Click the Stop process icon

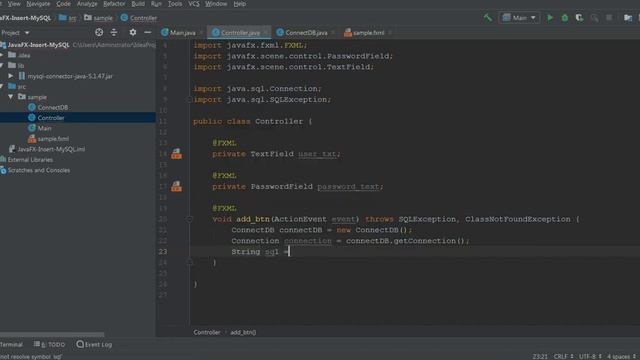click(x=609, y=18)
